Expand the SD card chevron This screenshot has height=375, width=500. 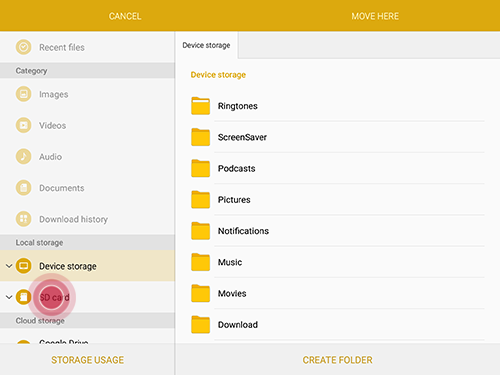[9, 297]
